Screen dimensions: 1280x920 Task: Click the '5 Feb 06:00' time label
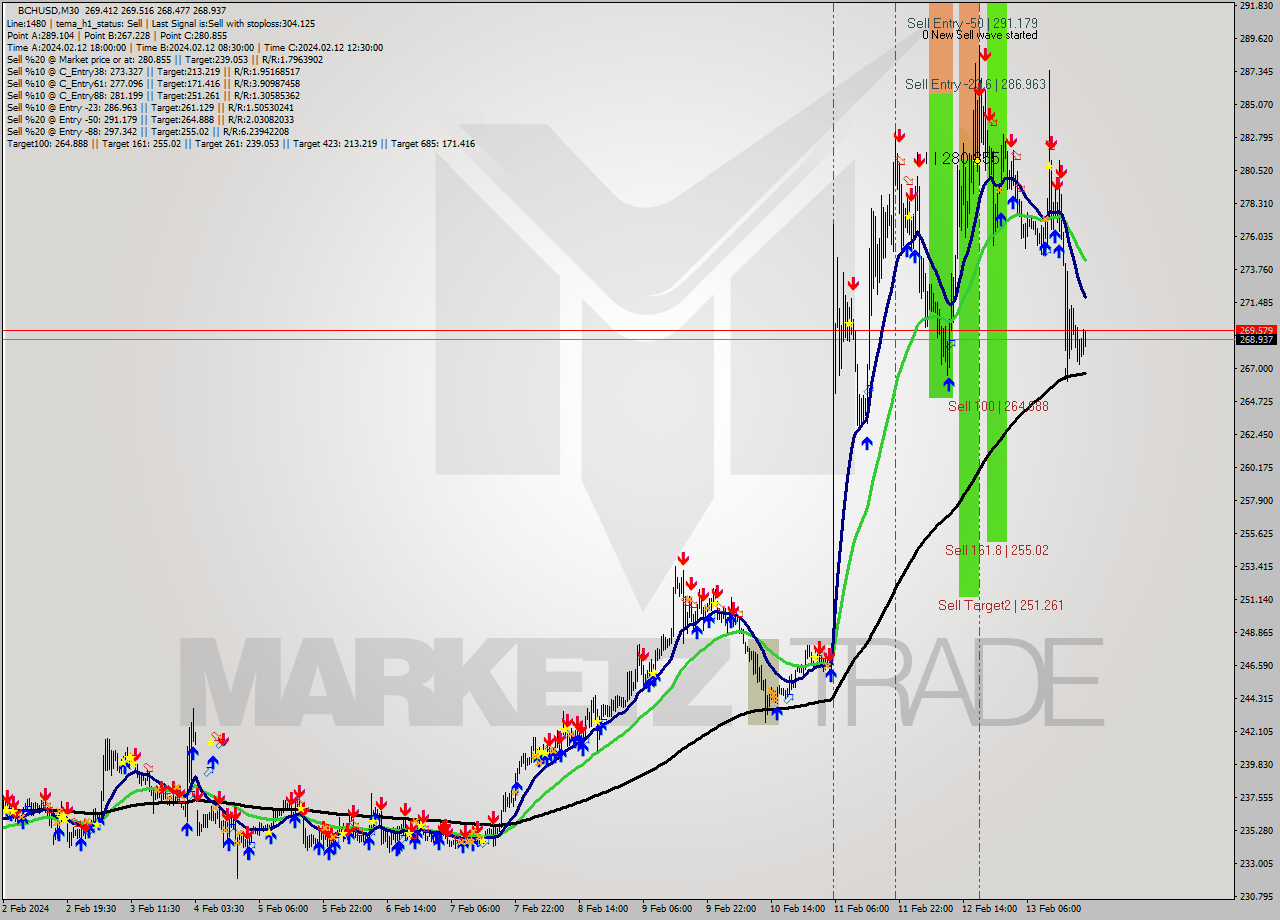(x=283, y=909)
